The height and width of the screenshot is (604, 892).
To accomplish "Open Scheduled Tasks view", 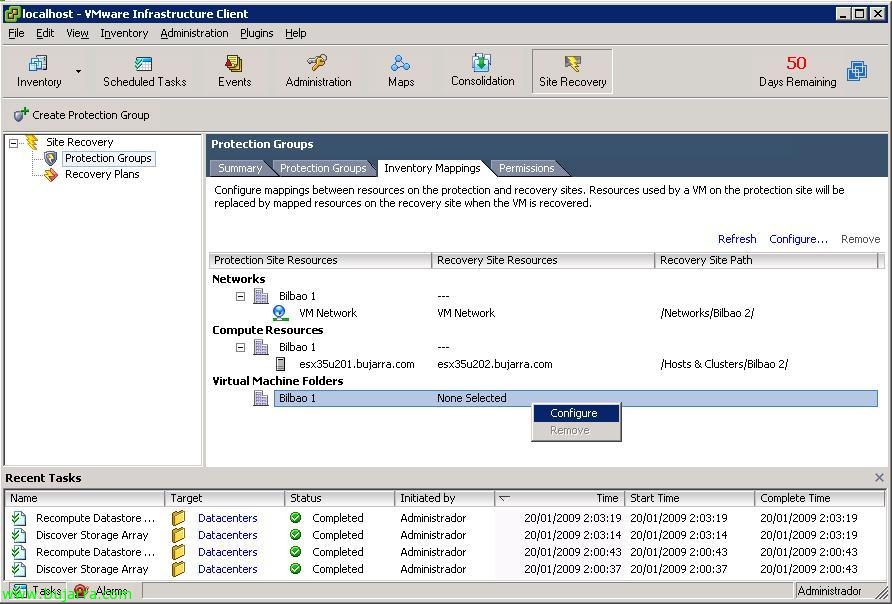I will [x=144, y=71].
